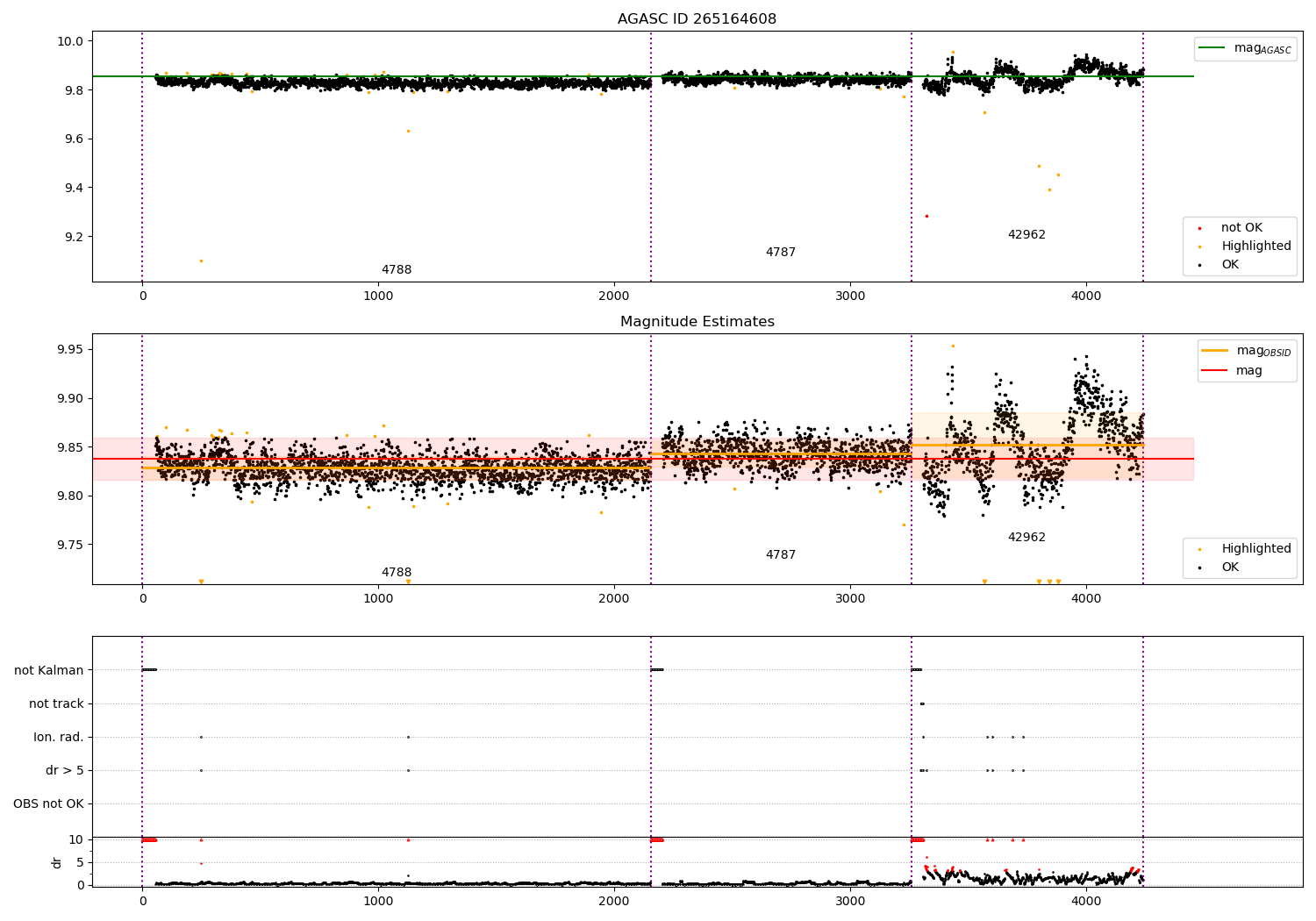Click the '1000' x-axis tick under top plot
This screenshot has height=921, width=1316.
coord(378,296)
